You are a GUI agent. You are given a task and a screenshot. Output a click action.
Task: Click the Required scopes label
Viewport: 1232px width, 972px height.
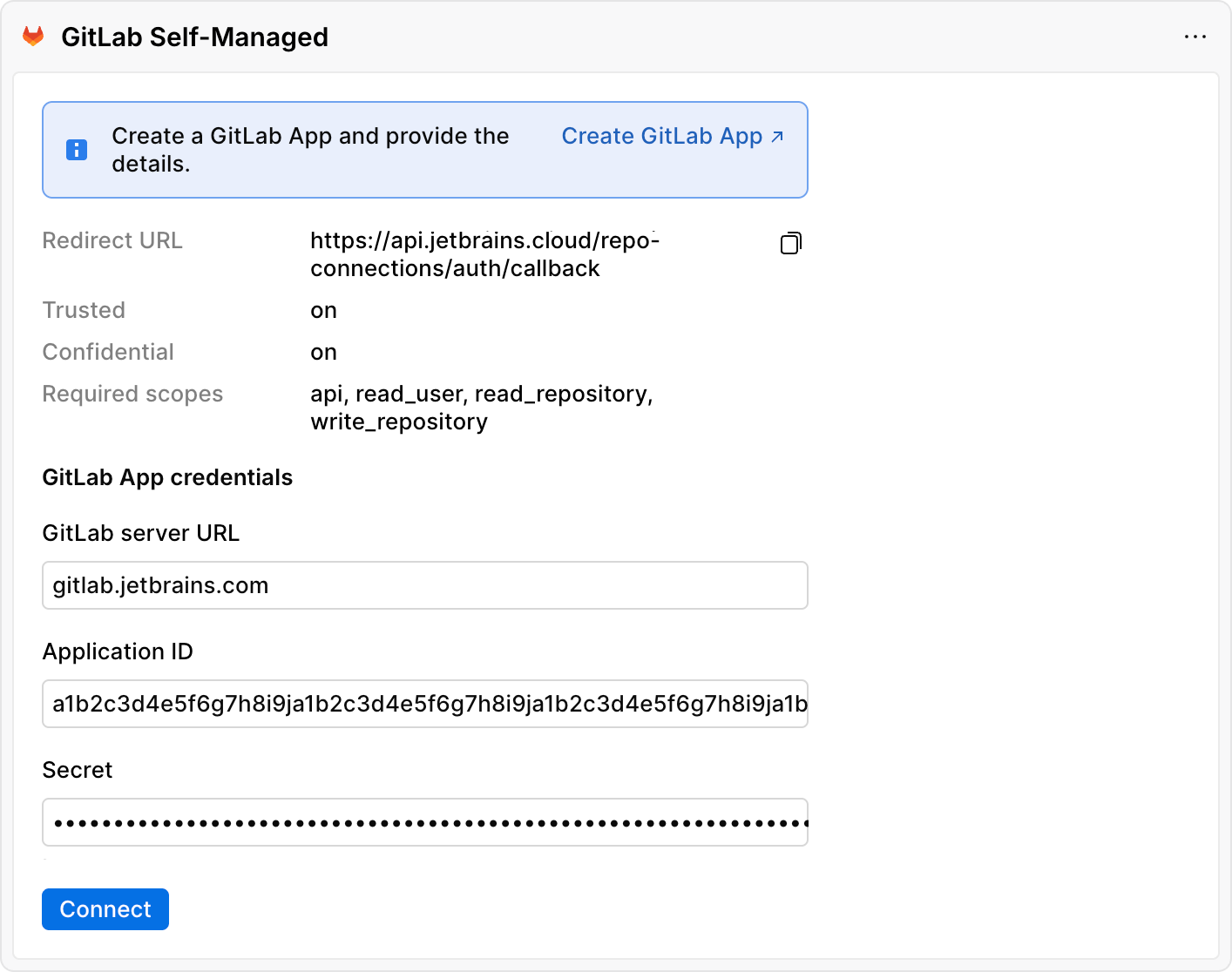(132, 394)
